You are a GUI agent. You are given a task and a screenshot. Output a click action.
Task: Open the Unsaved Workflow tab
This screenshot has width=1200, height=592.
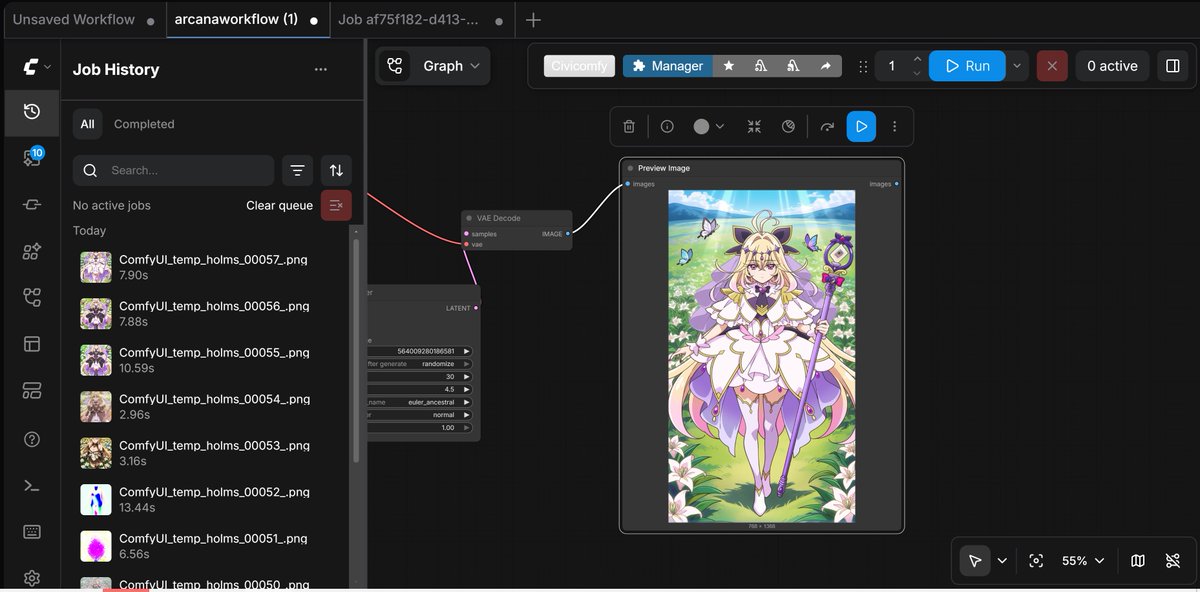pyautogui.click(x=83, y=20)
